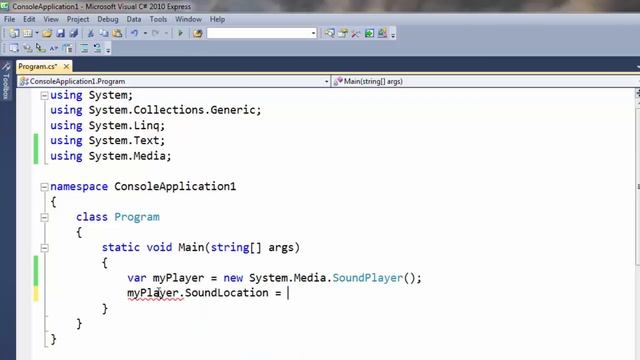Click the Toolbox wrench toolbar icon

coord(356,33)
